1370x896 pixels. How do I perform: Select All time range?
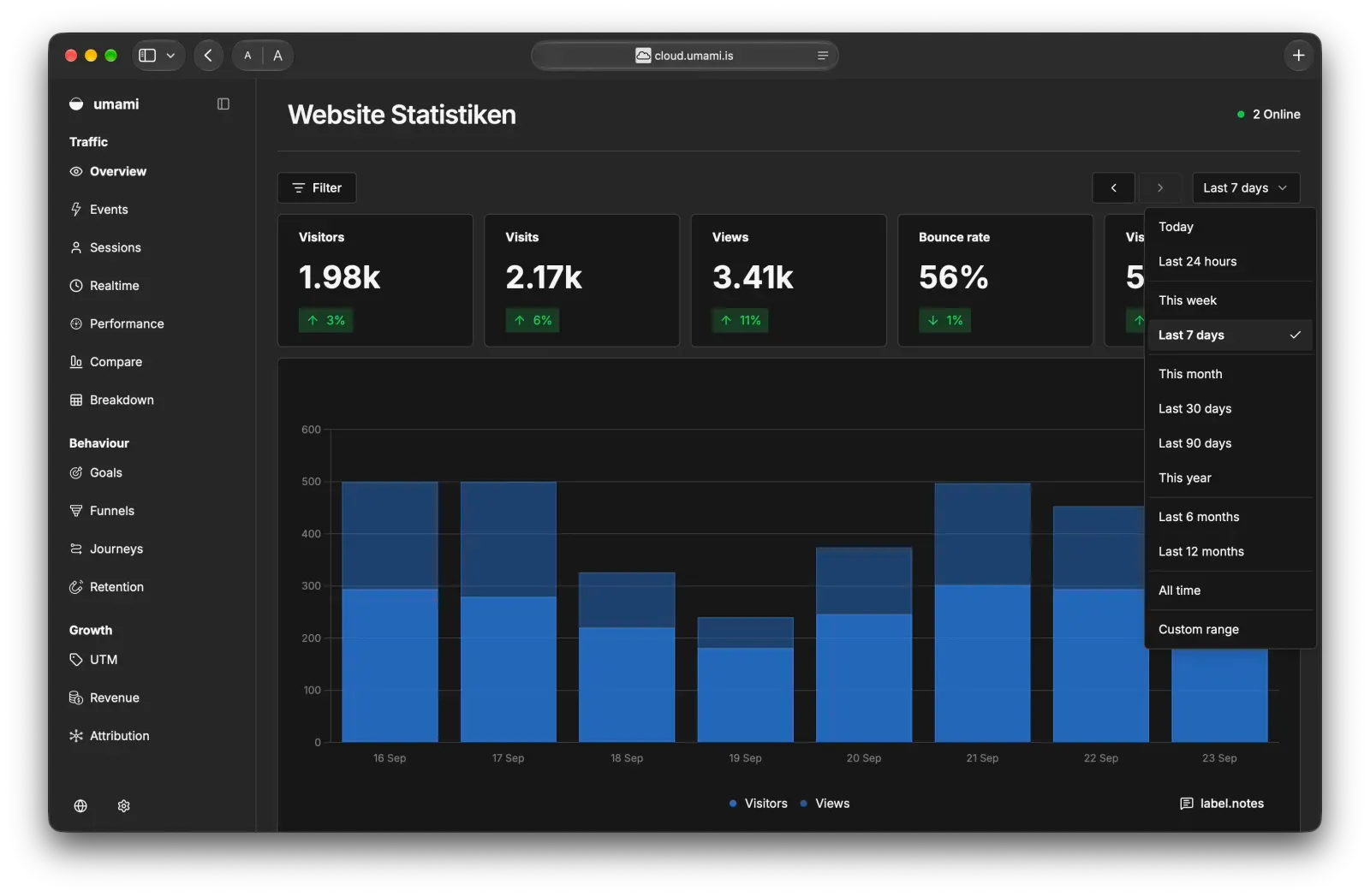1230,590
